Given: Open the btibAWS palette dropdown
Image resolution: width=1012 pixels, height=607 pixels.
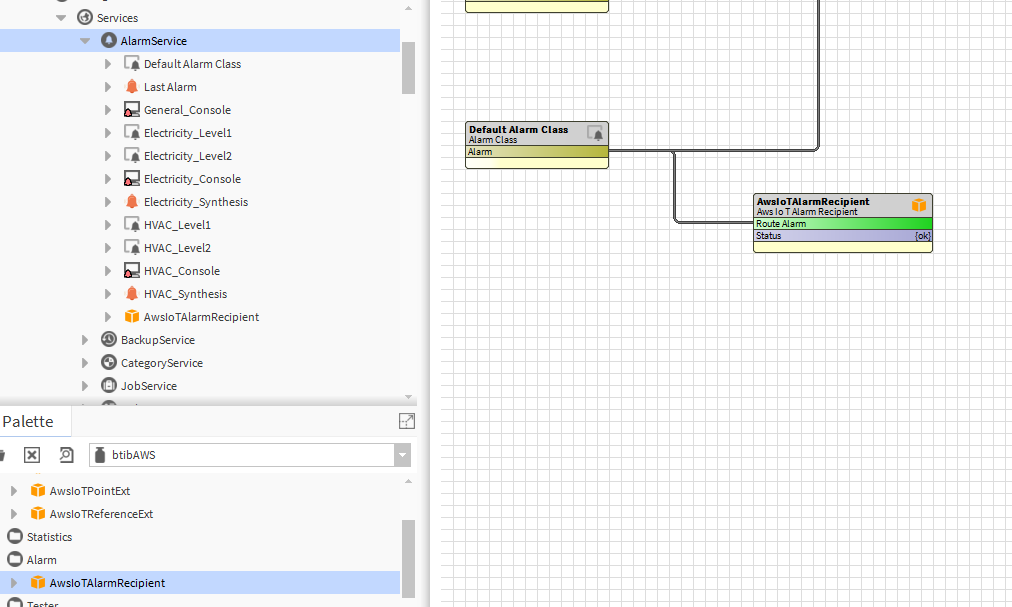Looking at the screenshot, I should [x=402, y=455].
